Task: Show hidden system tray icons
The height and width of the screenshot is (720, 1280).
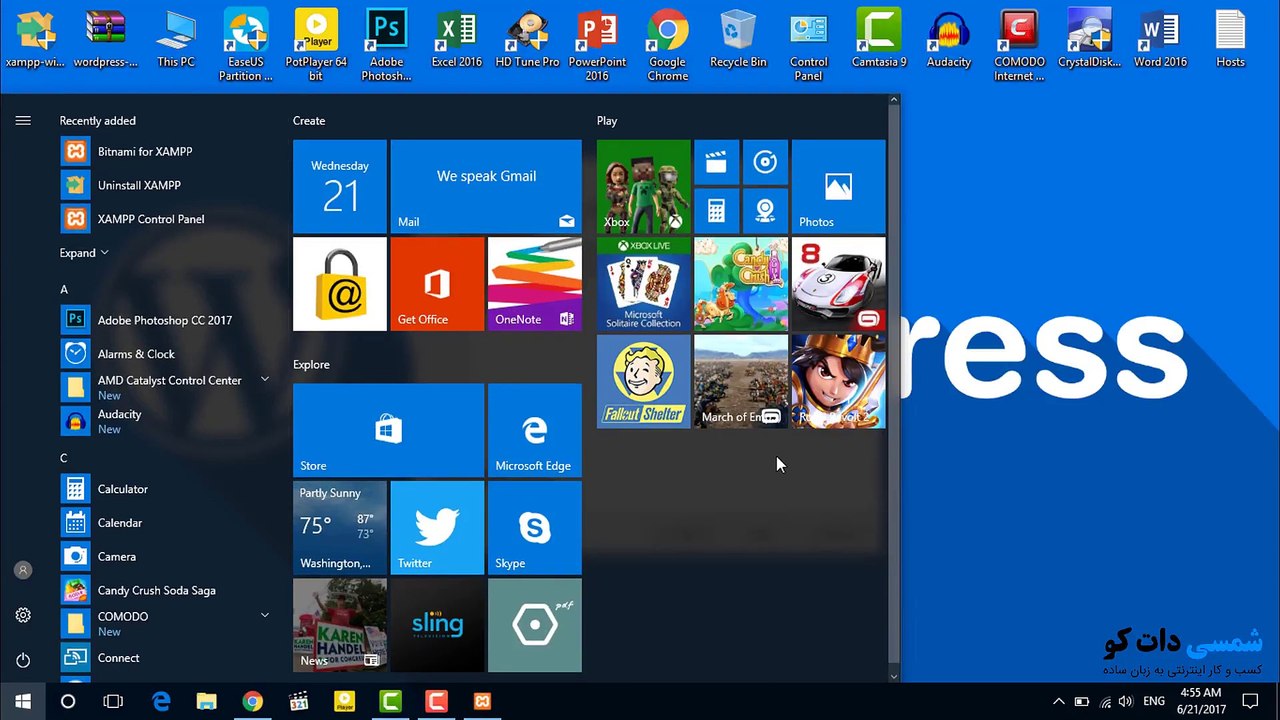Action: click(1059, 702)
